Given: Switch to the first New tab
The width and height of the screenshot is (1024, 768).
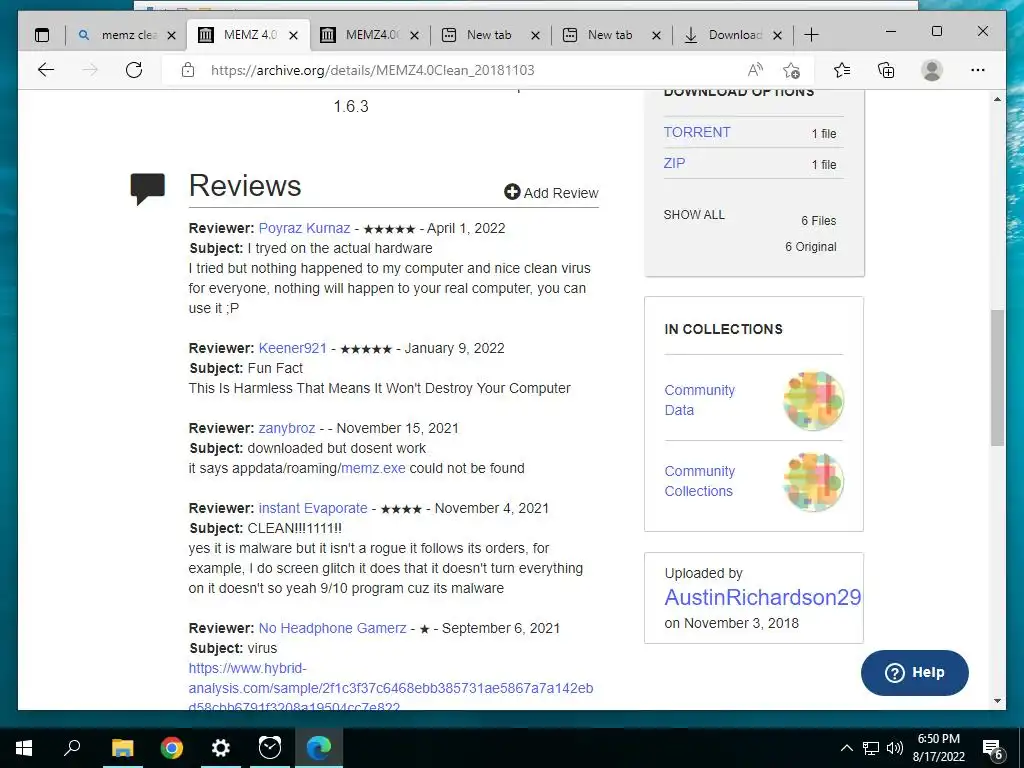Looking at the screenshot, I should pos(490,35).
